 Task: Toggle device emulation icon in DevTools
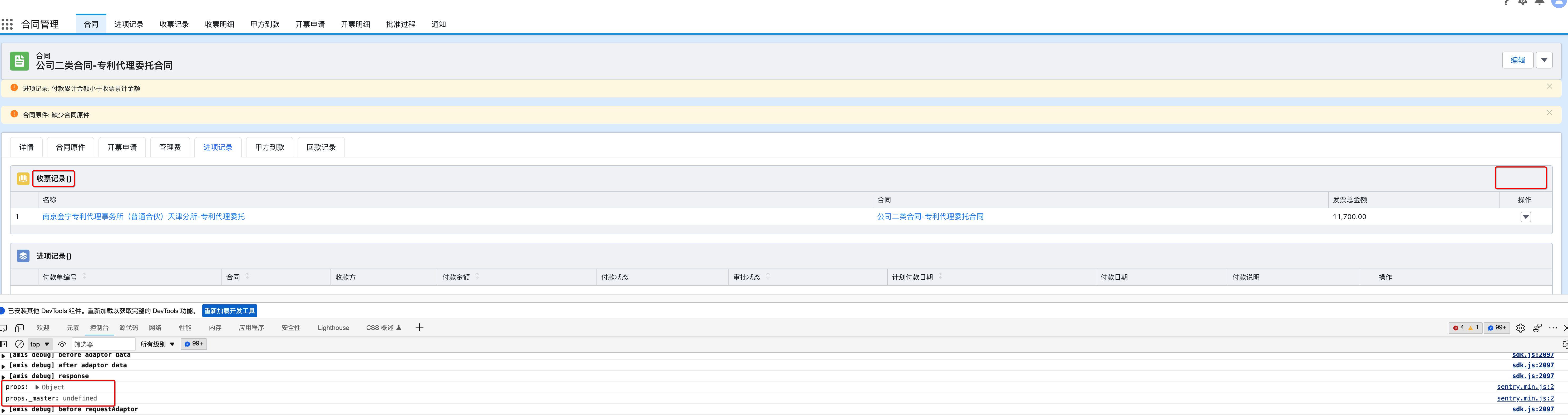pos(19,328)
